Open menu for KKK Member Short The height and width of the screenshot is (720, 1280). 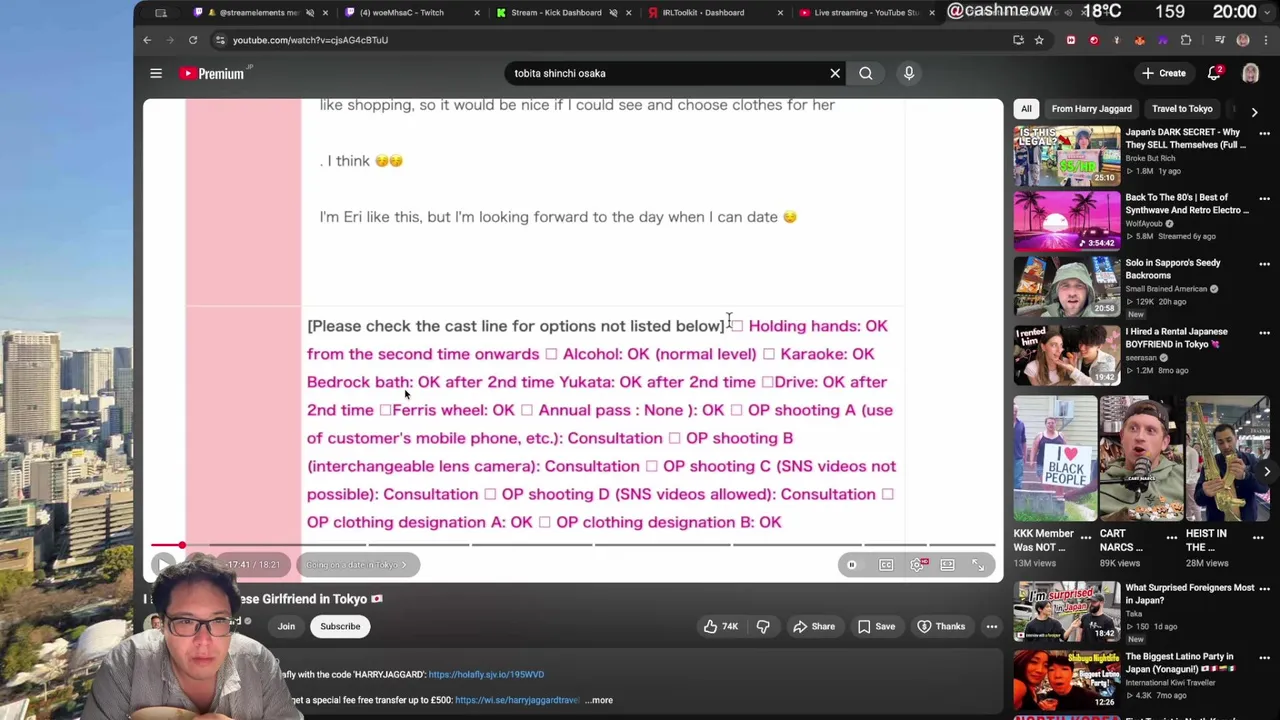1086,537
